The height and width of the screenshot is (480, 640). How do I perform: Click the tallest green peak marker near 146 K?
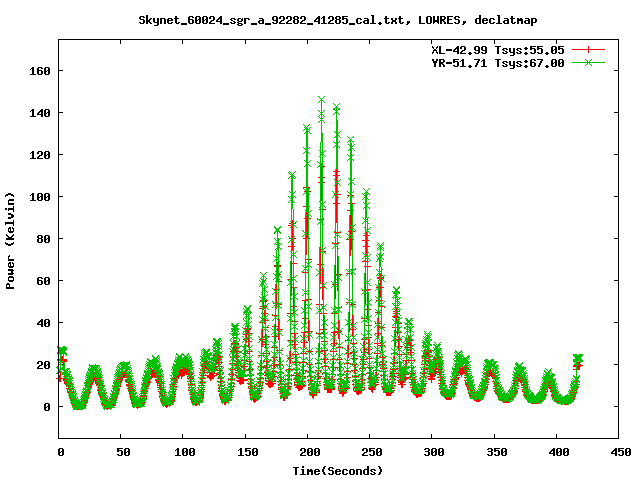322,100
